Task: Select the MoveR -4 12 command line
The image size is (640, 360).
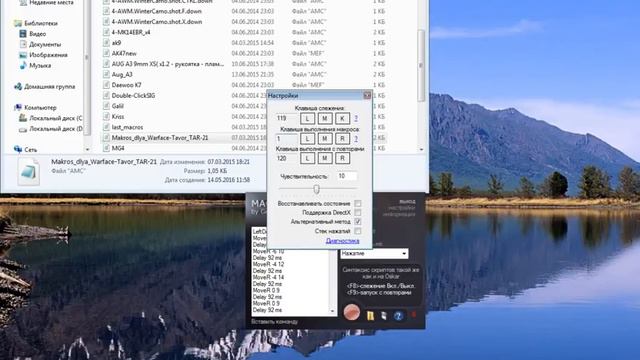Action: [x=268, y=264]
